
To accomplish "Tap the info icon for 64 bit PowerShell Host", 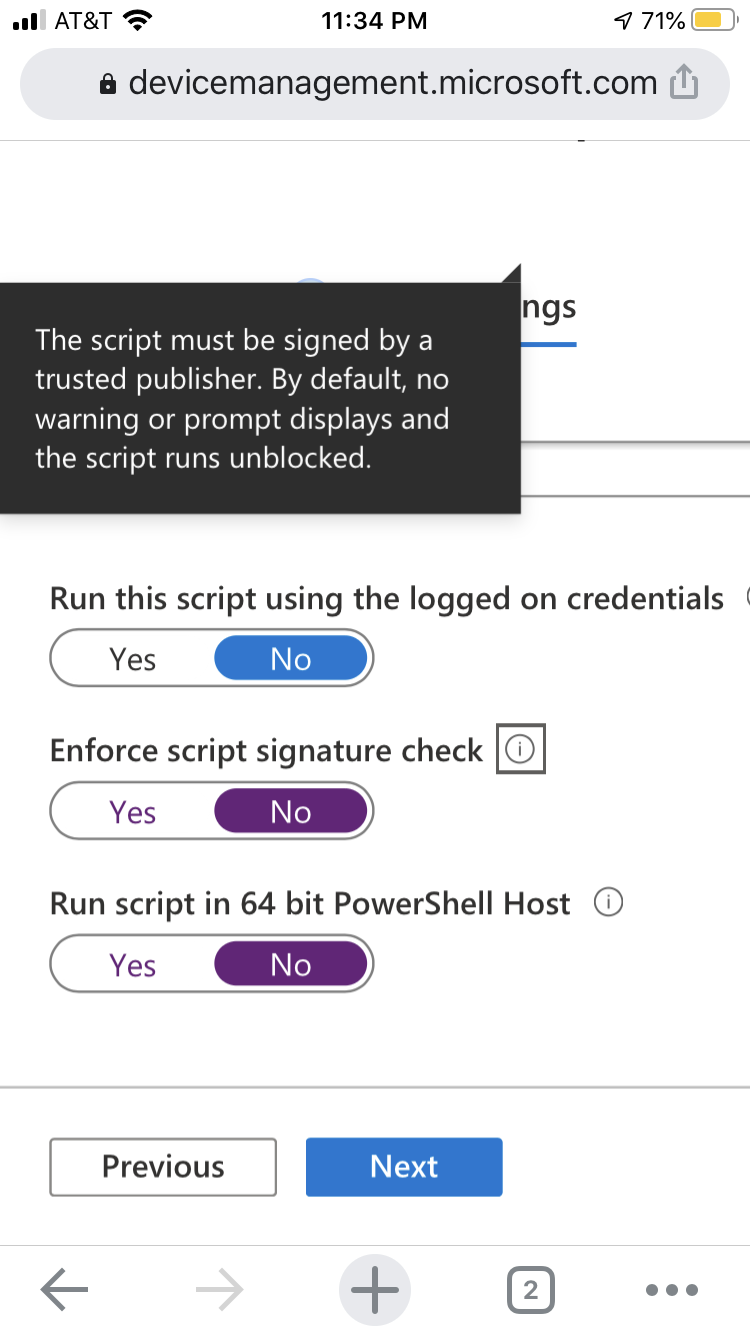I will [x=608, y=902].
